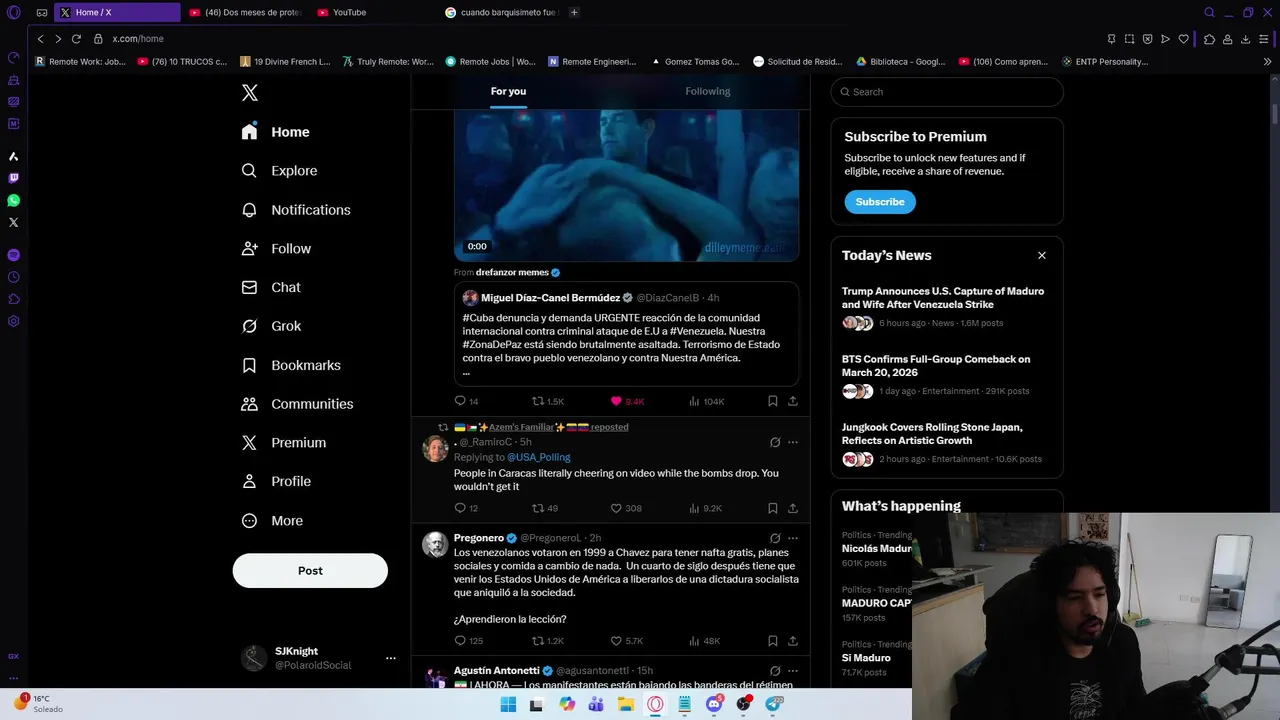Open Windows Start menu on taskbar
Image resolution: width=1280 pixels, height=720 pixels.
coord(508,704)
